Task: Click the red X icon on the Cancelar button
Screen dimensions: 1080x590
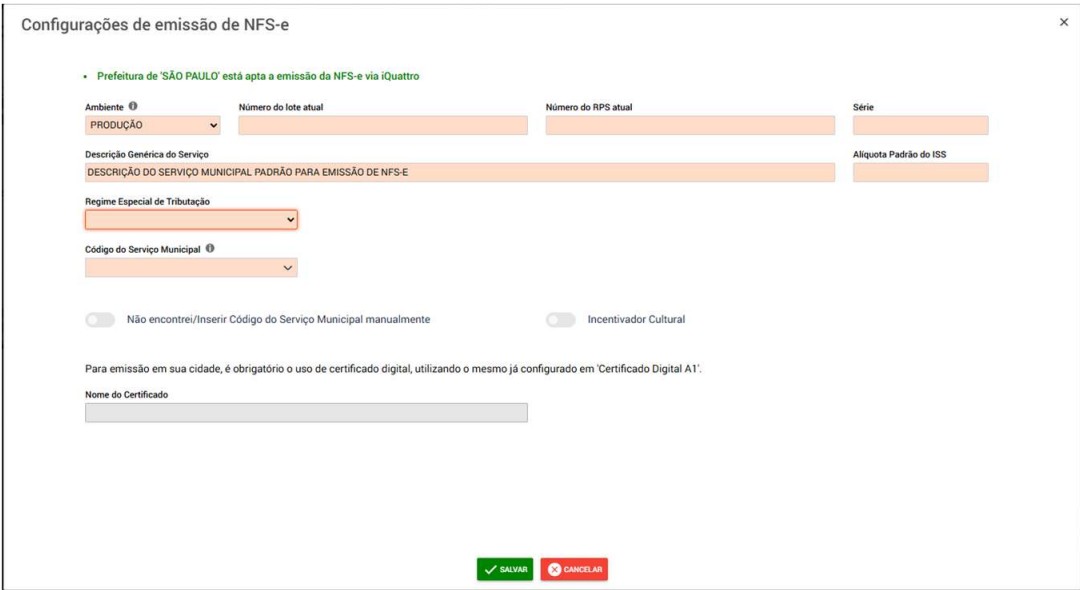Action: point(554,569)
